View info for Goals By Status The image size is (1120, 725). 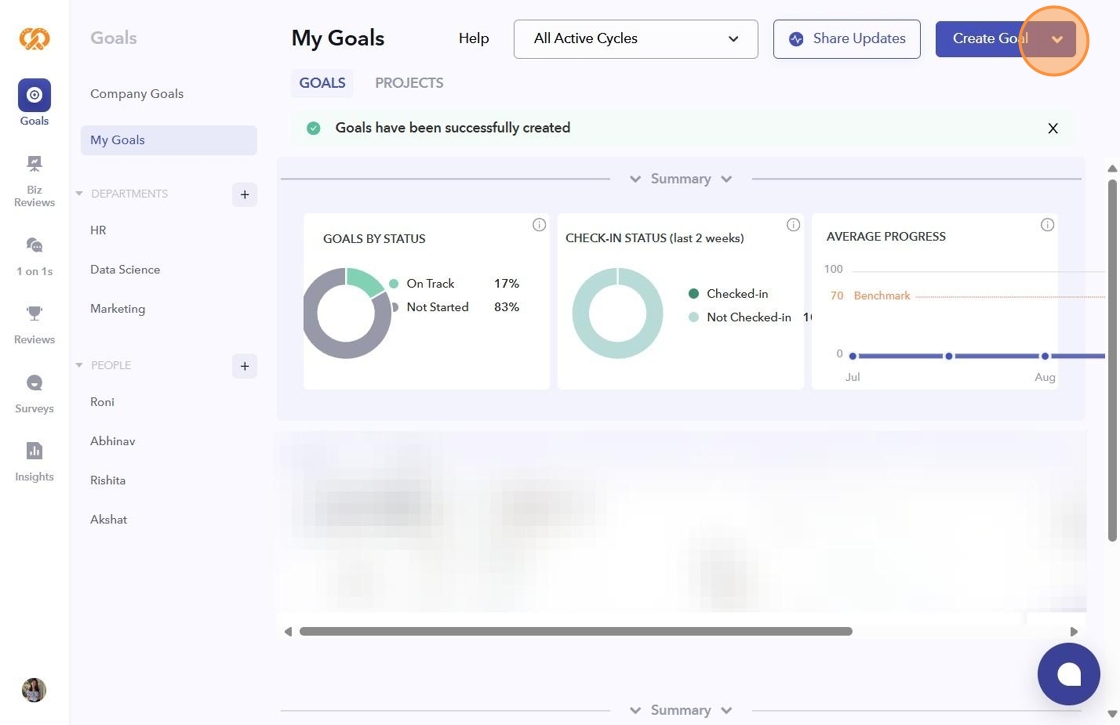point(539,225)
